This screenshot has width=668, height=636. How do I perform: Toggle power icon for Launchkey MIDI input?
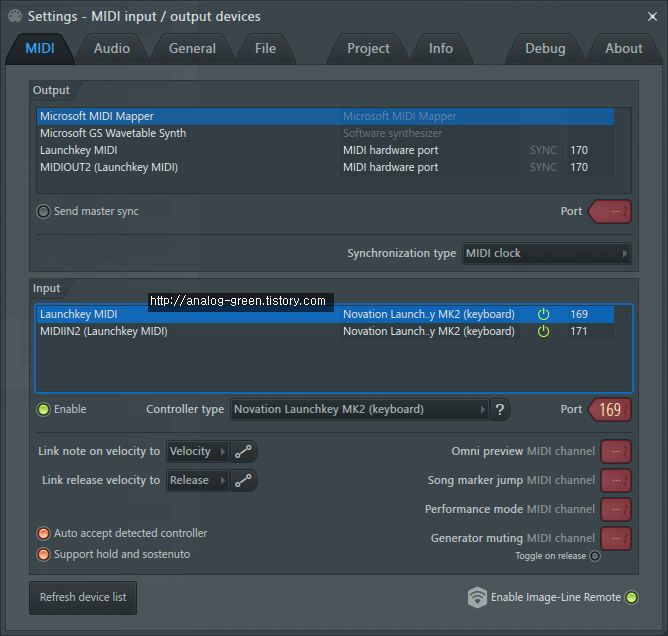coord(543,314)
